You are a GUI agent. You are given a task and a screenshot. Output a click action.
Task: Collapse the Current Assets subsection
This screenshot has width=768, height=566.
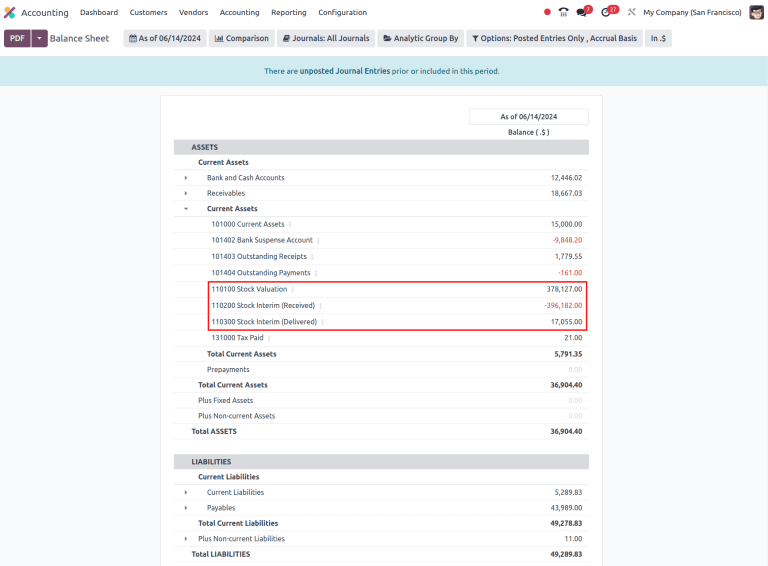click(186, 209)
